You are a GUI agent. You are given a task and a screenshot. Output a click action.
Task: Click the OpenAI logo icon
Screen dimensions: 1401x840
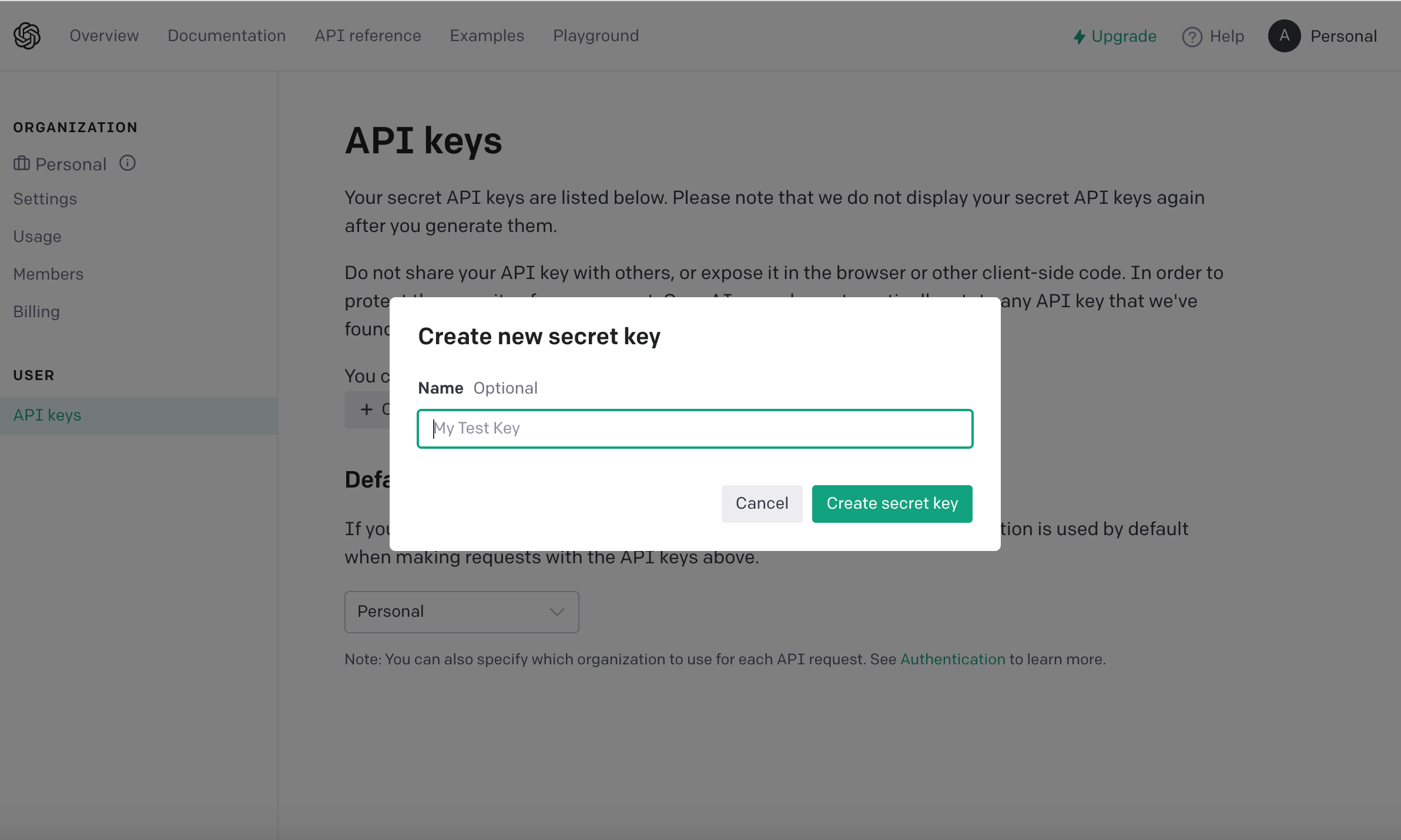[x=27, y=36]
